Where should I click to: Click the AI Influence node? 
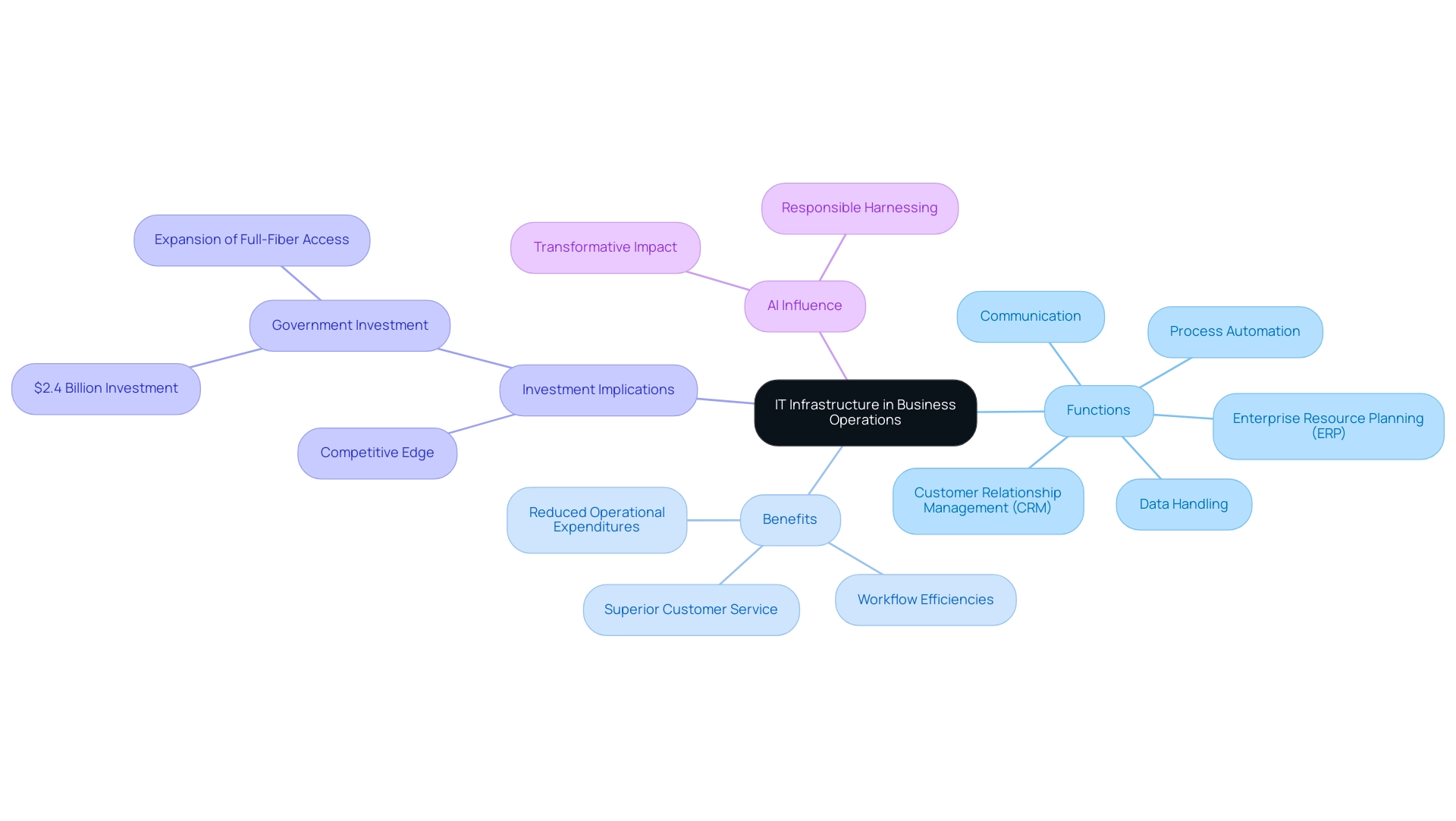805,305
